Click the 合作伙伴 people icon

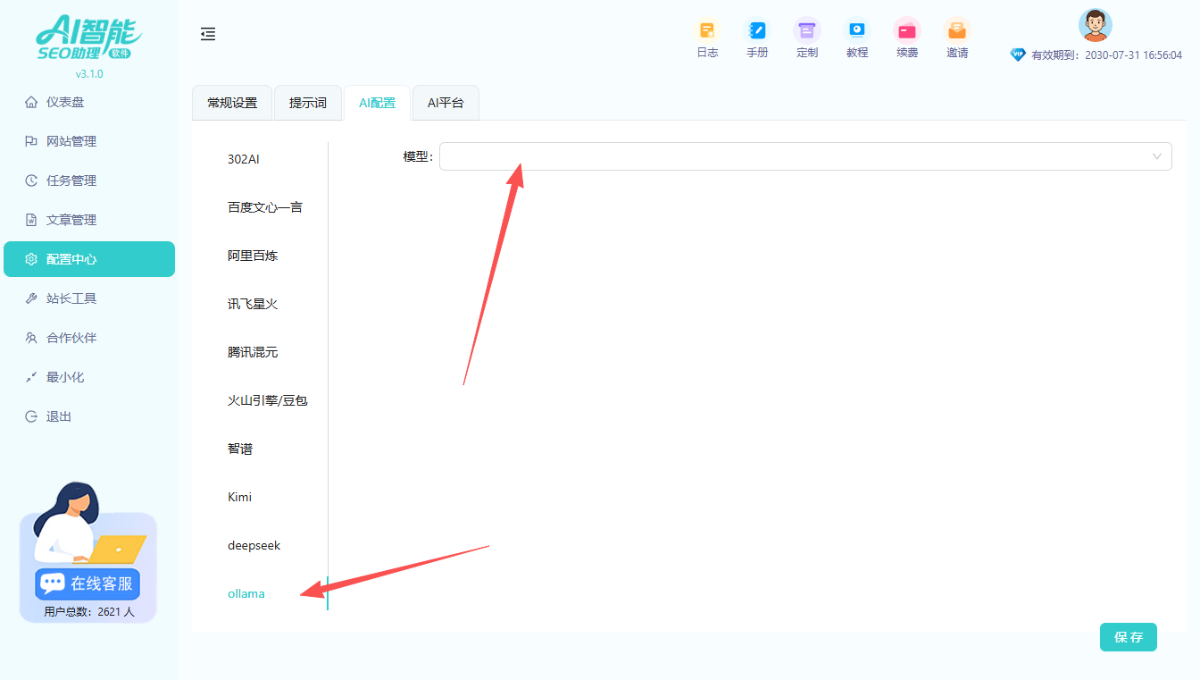31,338
